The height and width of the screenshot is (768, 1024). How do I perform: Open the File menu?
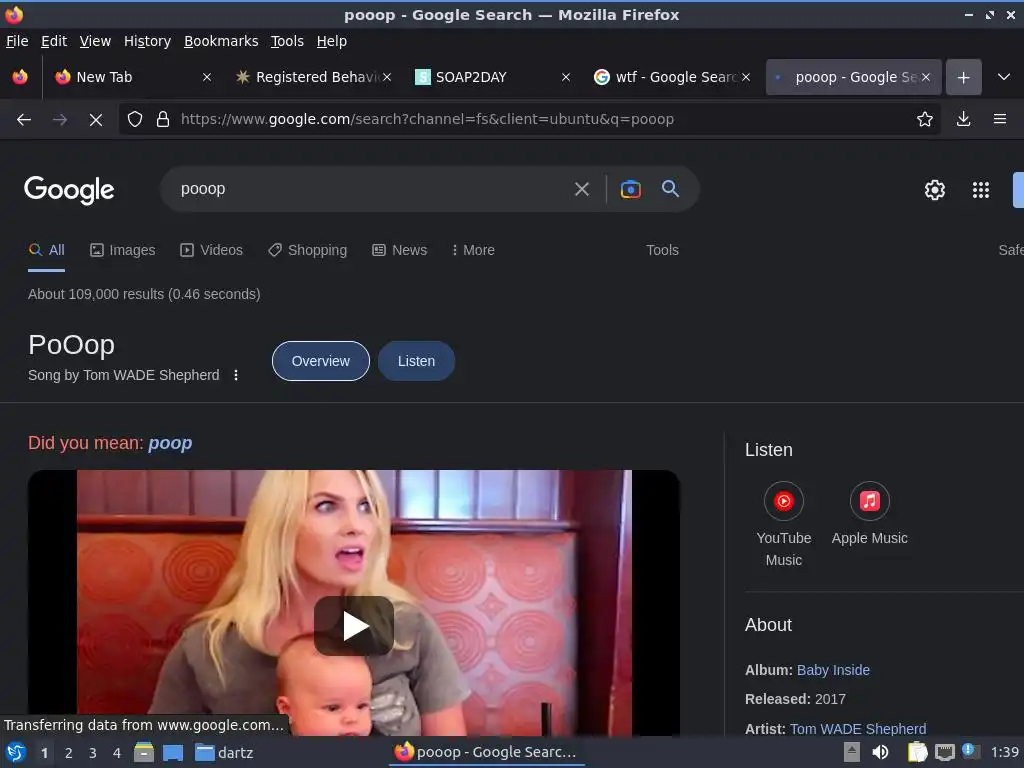tap(17, 41)
